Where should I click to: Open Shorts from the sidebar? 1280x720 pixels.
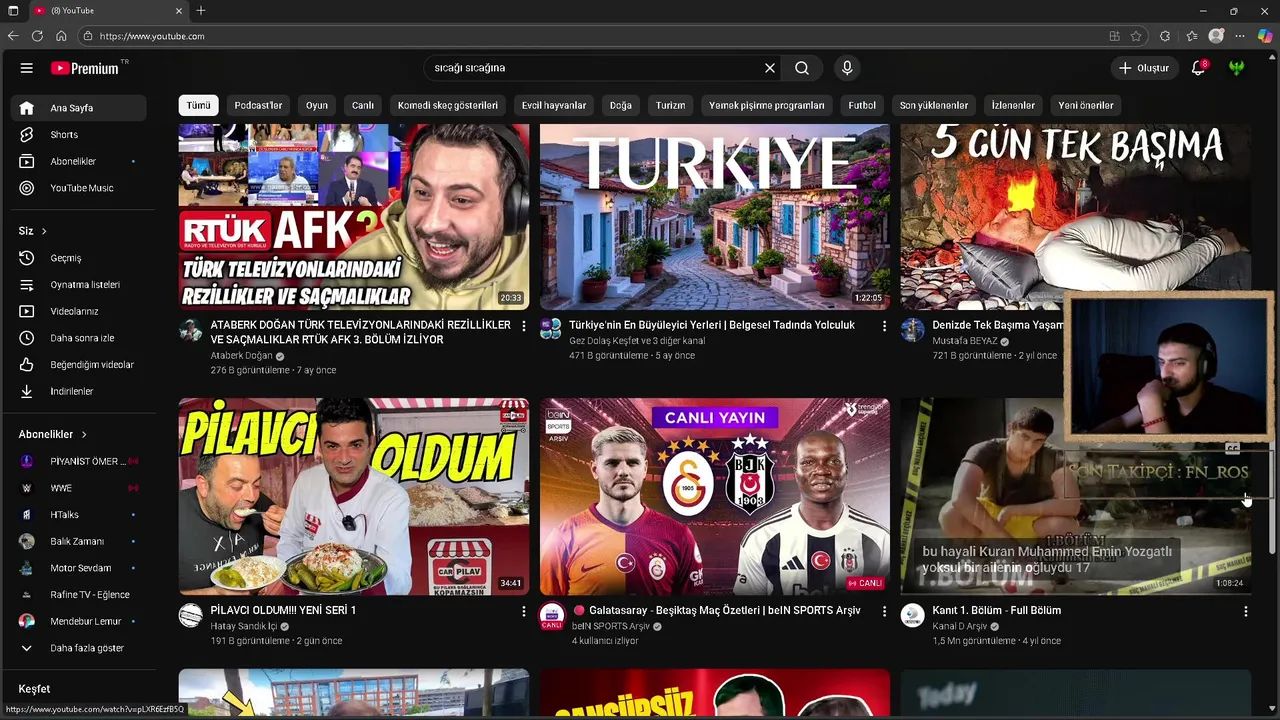80,135
